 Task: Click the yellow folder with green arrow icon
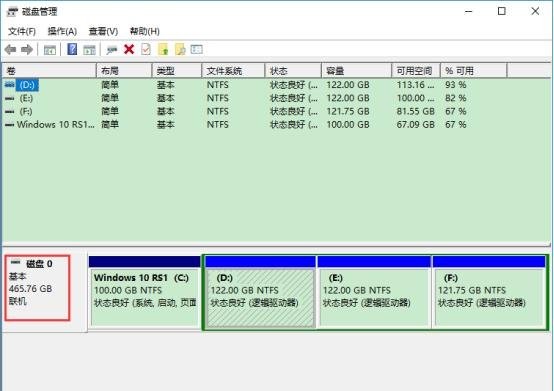(163, 49)
